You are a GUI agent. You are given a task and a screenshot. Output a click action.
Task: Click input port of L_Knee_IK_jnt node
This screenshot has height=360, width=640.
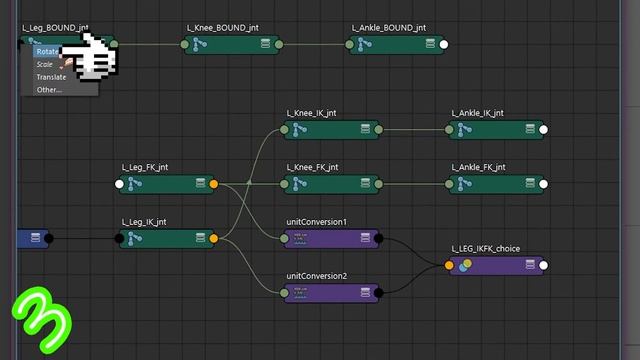tap(284, 130)
